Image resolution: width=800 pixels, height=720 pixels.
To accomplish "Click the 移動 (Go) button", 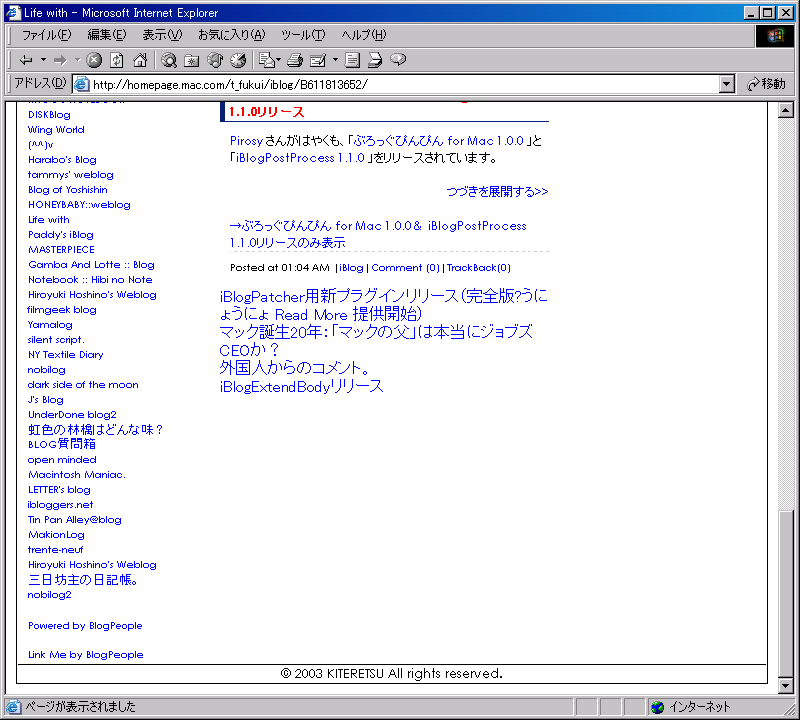I will [766, 84].
